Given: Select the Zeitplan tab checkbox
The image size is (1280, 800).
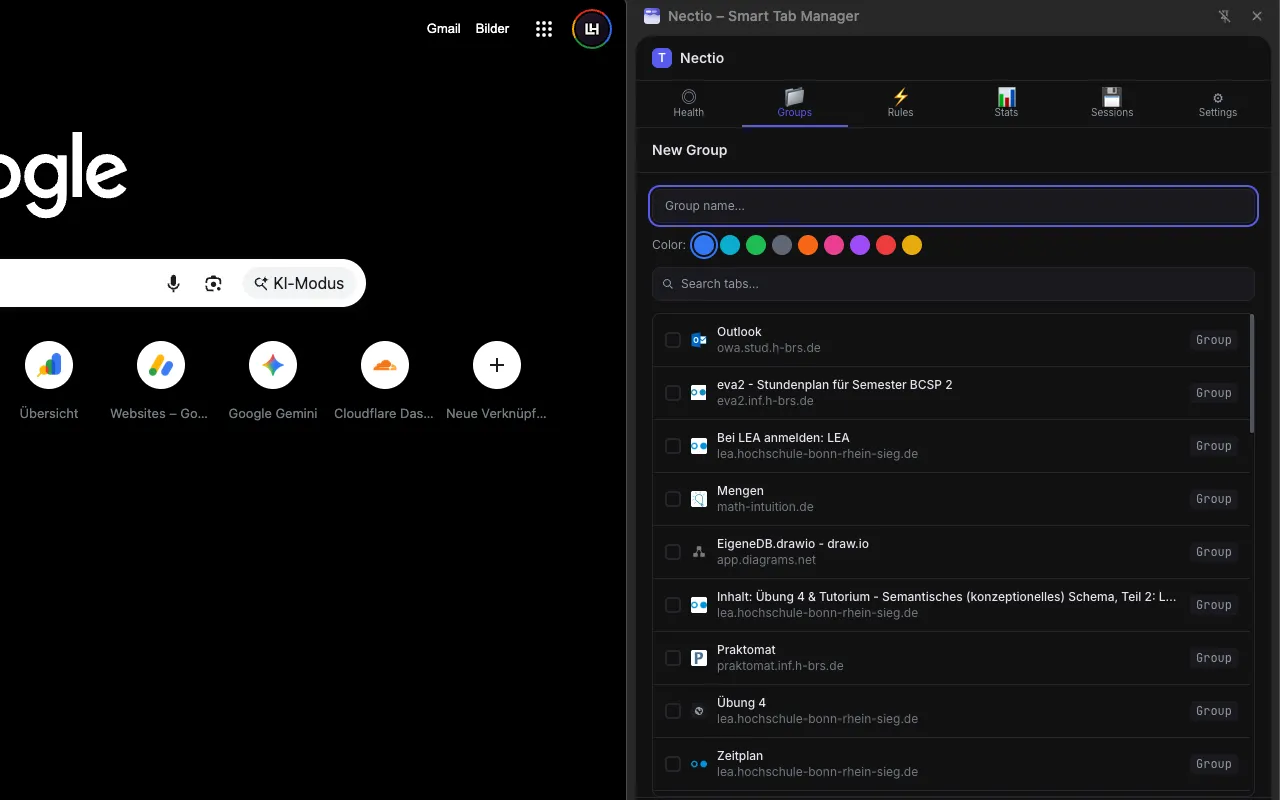Looking at the screenshot, I should pyautogui.click(x=673, y=764).
